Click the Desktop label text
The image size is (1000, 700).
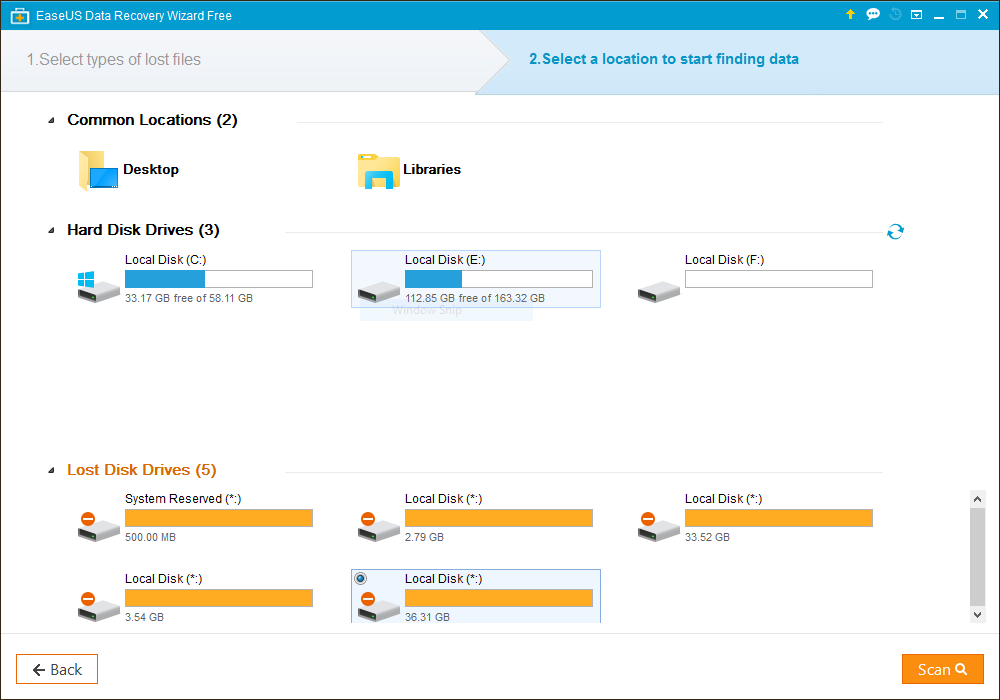coord(151,170)
